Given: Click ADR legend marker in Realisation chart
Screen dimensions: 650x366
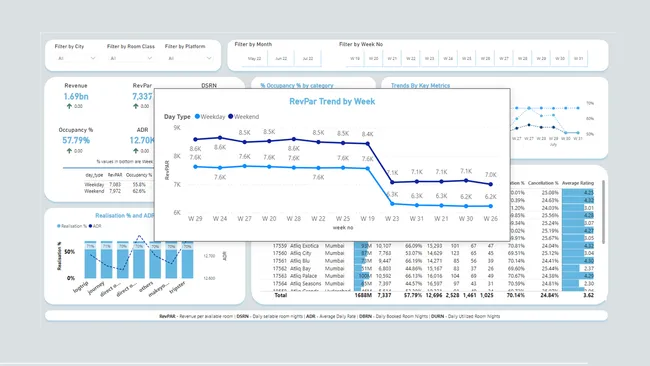Looking at the screenshot, I should pos(90,226).
